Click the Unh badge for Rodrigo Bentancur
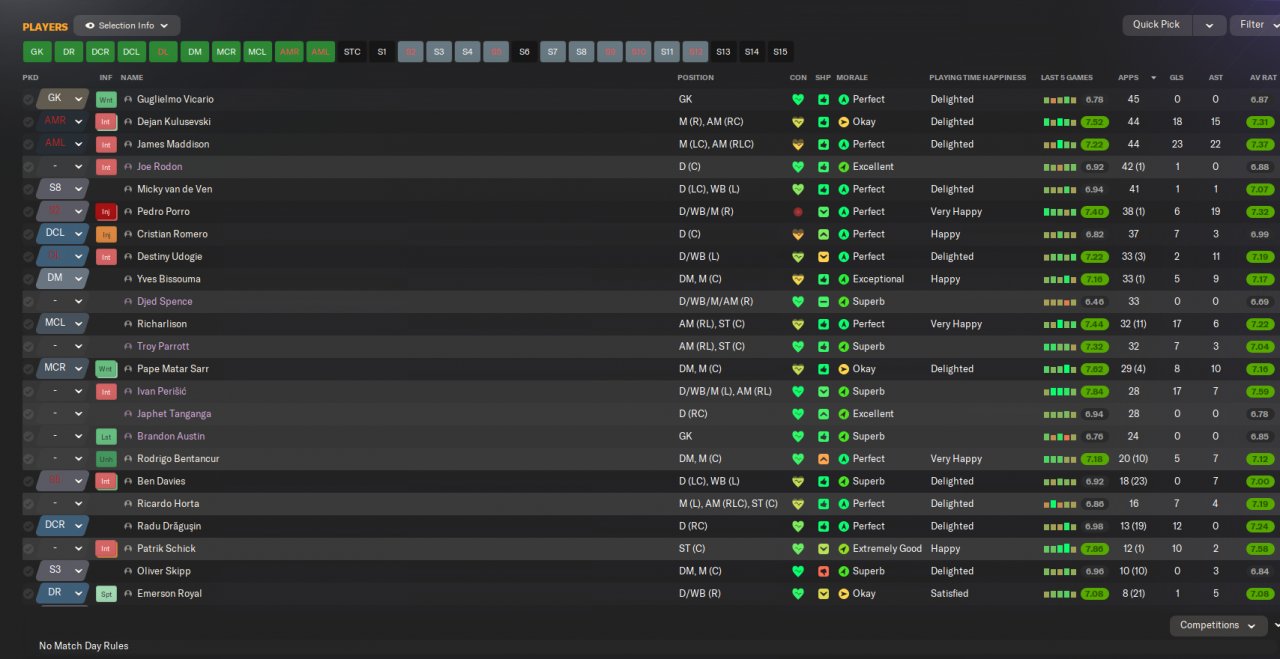 coord(106,459)
